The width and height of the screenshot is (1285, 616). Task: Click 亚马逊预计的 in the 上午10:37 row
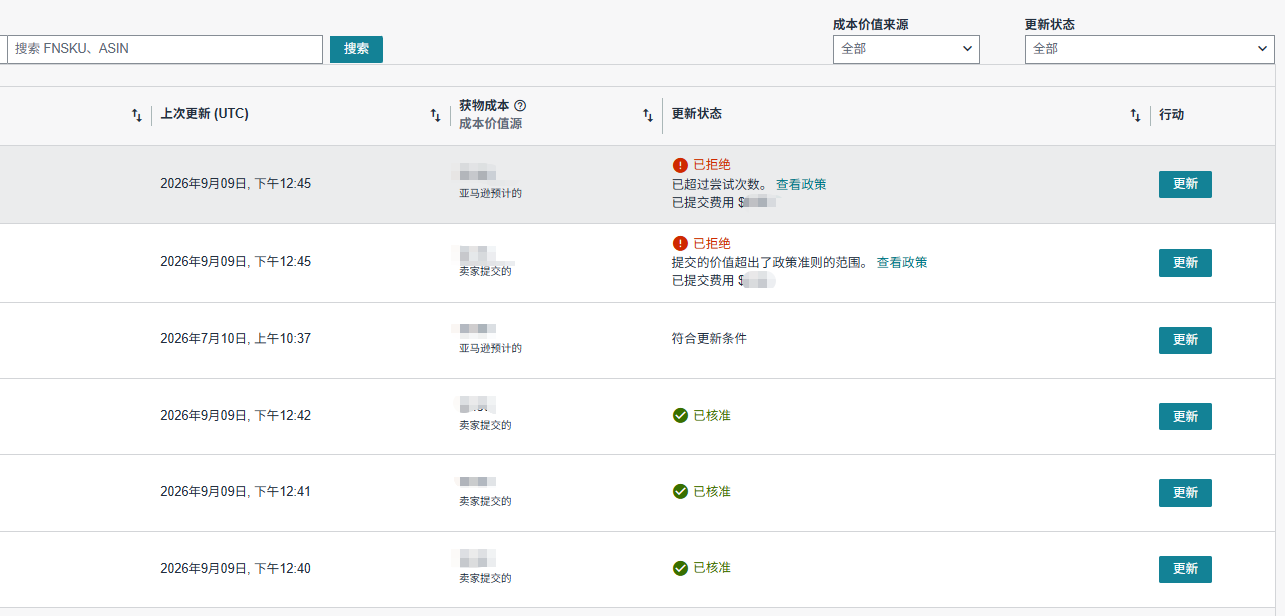coord(490,349)
